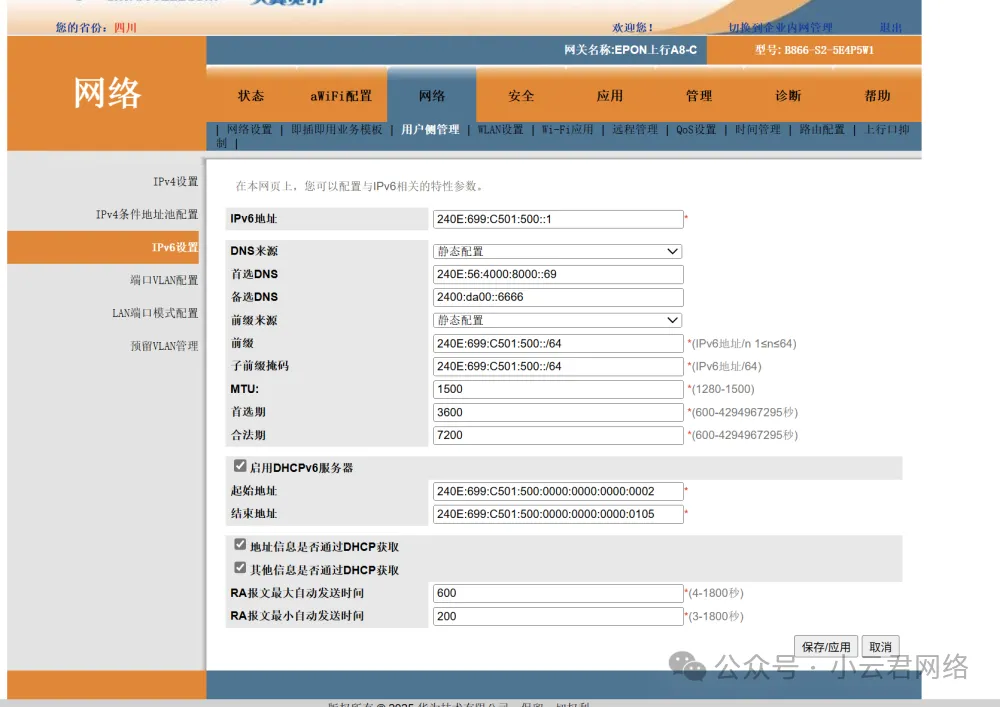Select IPv6设置 in the sidebar
The height and width of the screenshot is (707, 1000).
(x=175, y=247)
